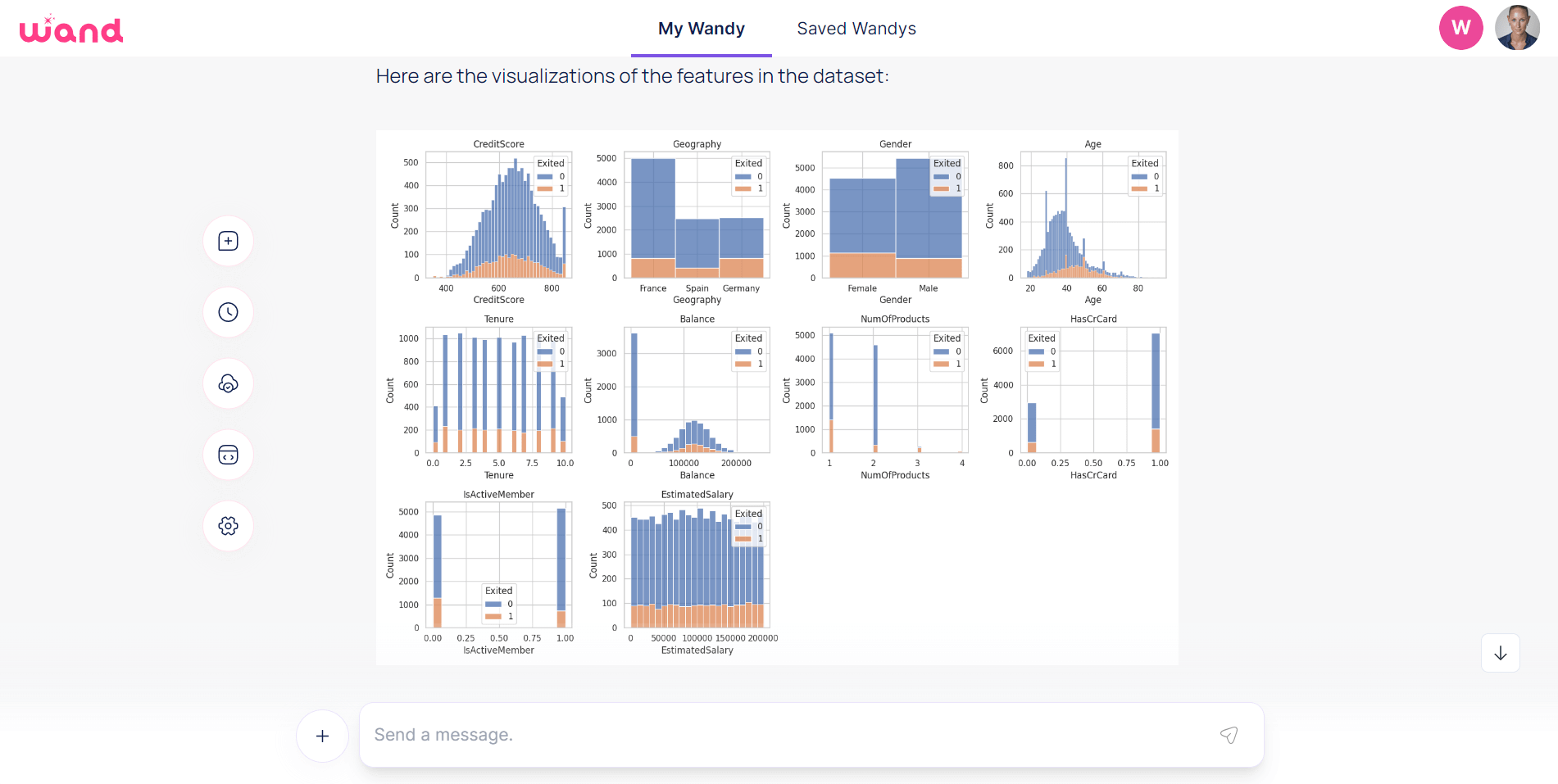Switch to the My Wandy tab
Image resolution: width=1558 pixels, height=784 pixels.
click(x=701, y=29)
